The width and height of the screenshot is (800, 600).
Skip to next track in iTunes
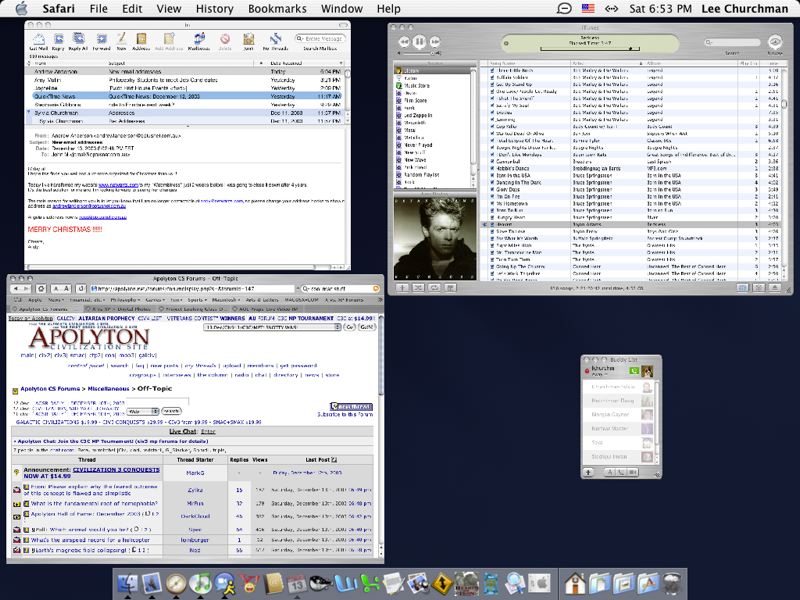point(436,41)
